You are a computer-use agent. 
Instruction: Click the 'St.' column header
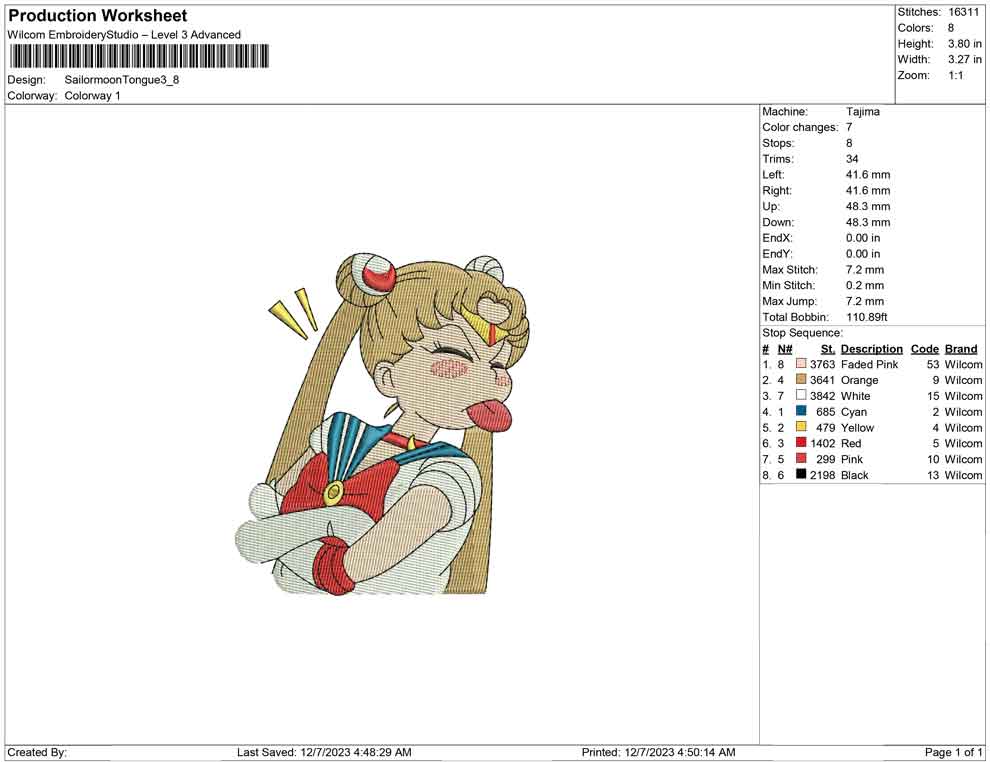tap(828, 349)
